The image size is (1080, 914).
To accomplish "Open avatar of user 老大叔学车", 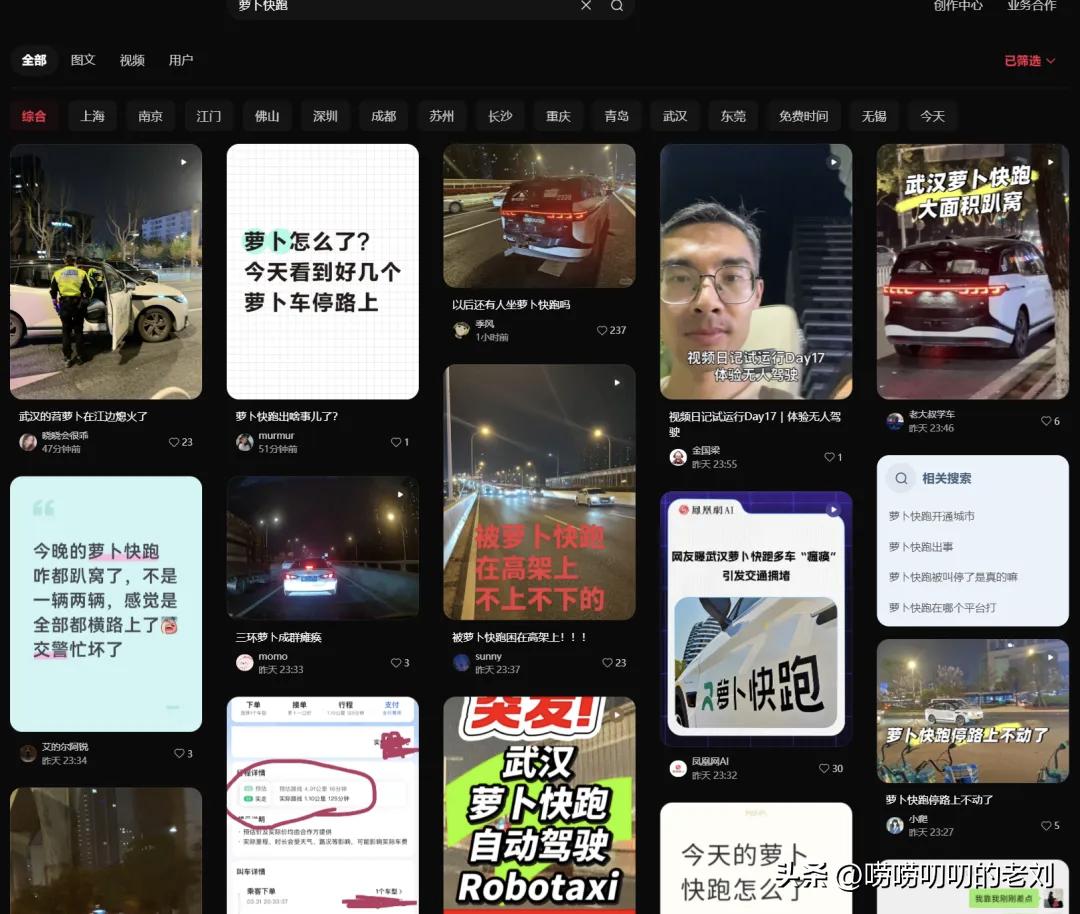I will (x=895, y=421).
